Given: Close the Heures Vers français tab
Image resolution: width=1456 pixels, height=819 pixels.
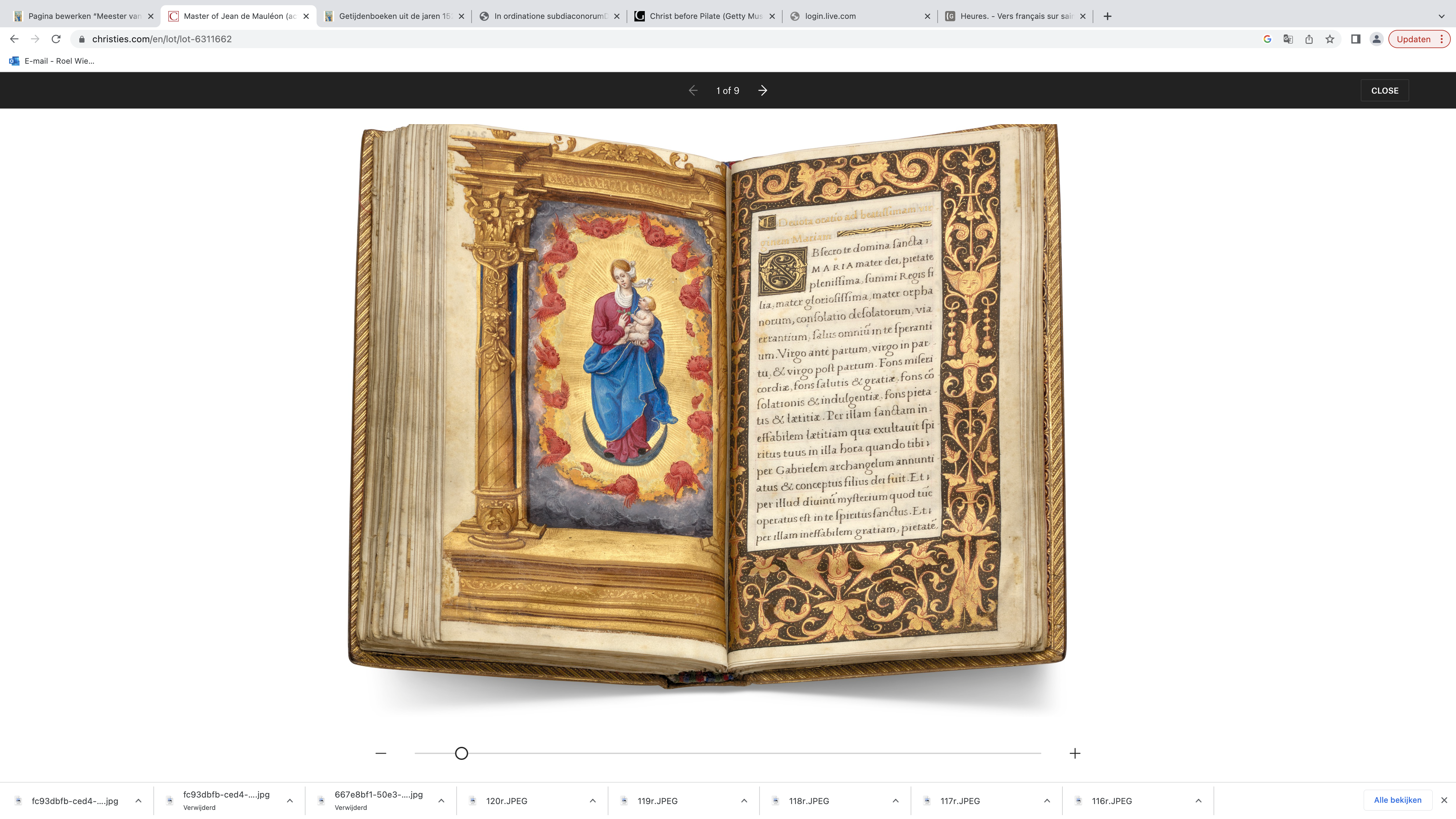Looking at the screenshot, I should click(1083, 16).
